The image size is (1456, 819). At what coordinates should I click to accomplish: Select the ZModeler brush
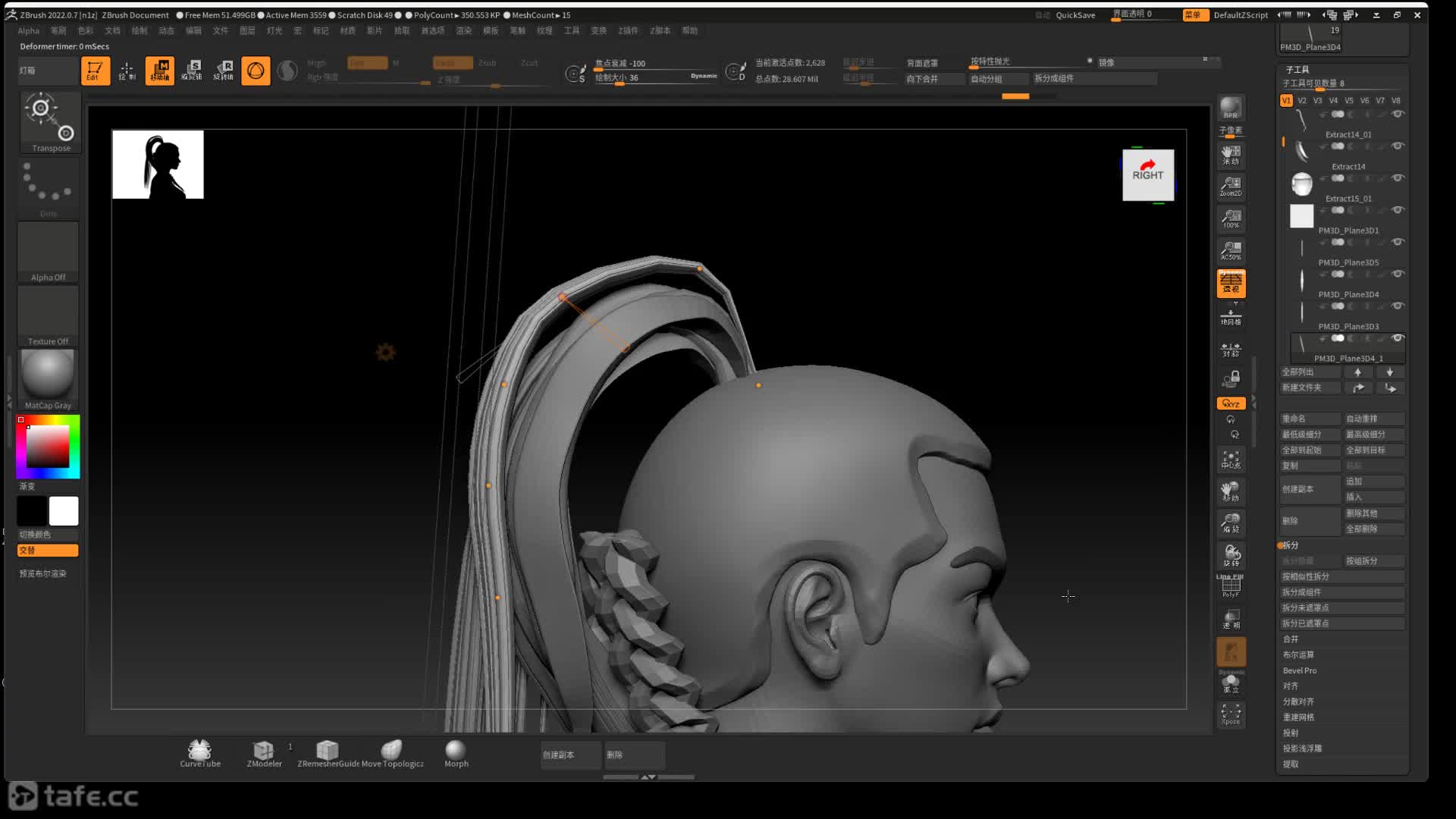click(264, 754)
